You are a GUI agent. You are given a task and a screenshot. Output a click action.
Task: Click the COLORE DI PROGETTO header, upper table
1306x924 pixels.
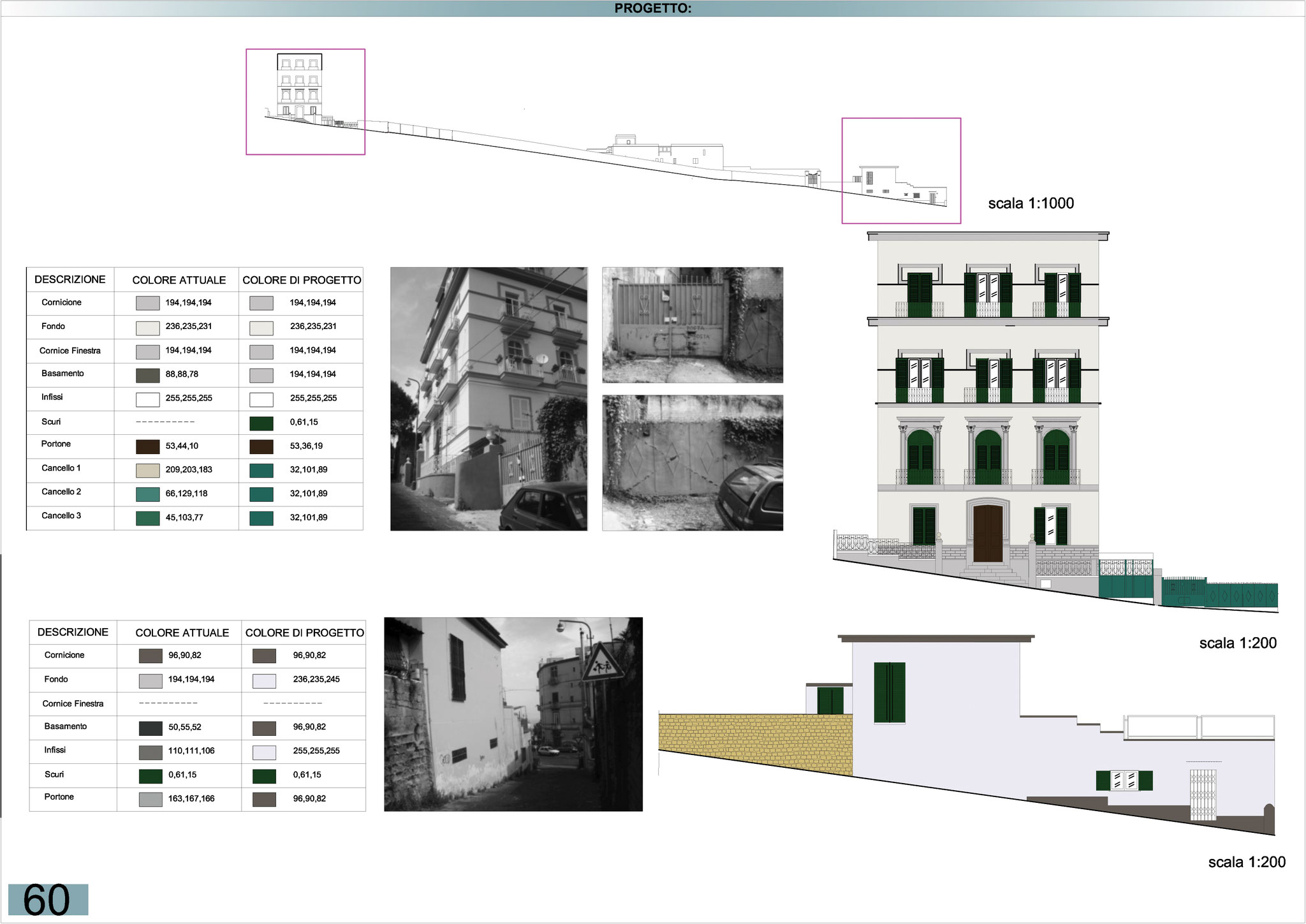[302, 280]
